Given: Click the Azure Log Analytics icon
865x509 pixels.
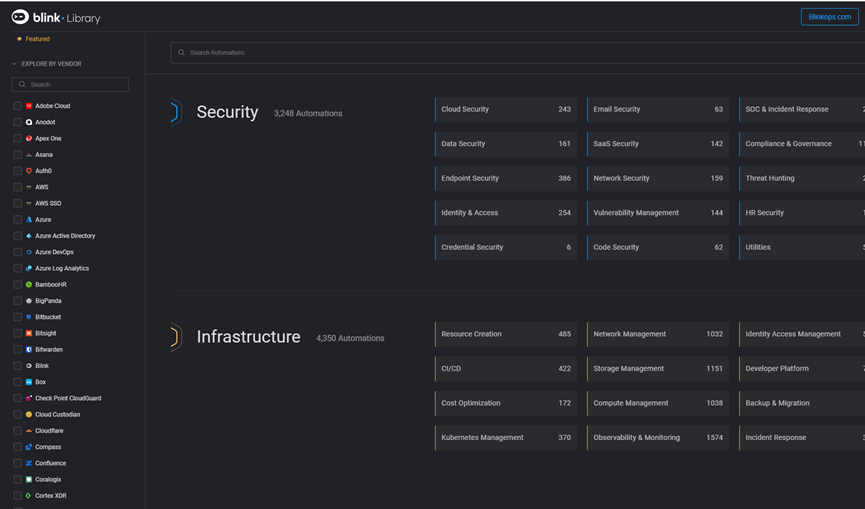Looking at the screenshot, I should click(x=29, y=269).
